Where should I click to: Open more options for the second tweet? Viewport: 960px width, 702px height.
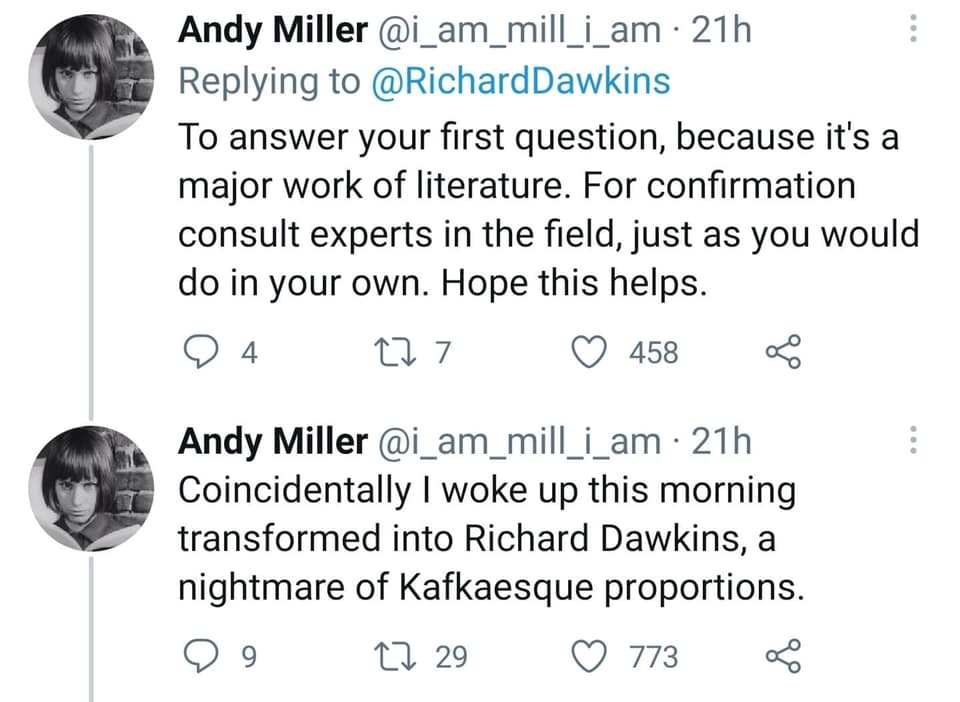[x=911, y=439]
